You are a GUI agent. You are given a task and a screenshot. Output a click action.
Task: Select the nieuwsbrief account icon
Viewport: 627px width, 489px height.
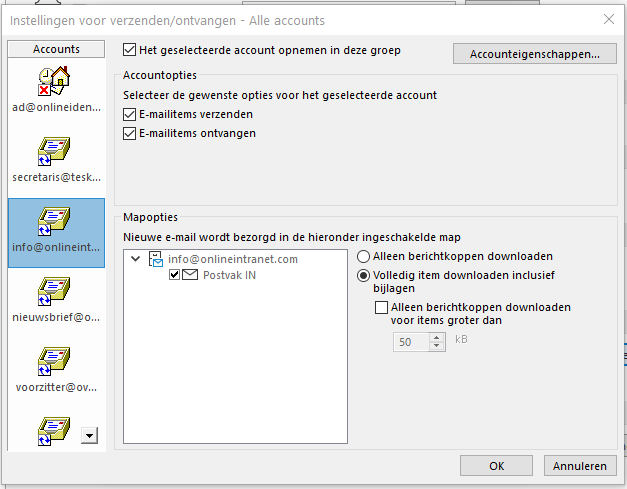53,290
